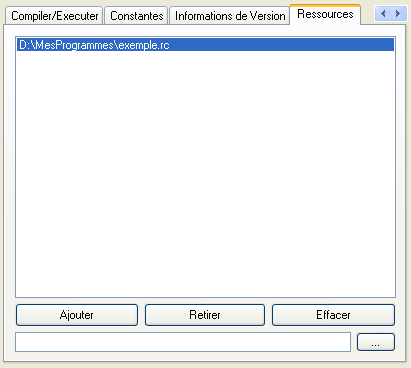
Task: Select the Ressources tab
Action: 325,14
